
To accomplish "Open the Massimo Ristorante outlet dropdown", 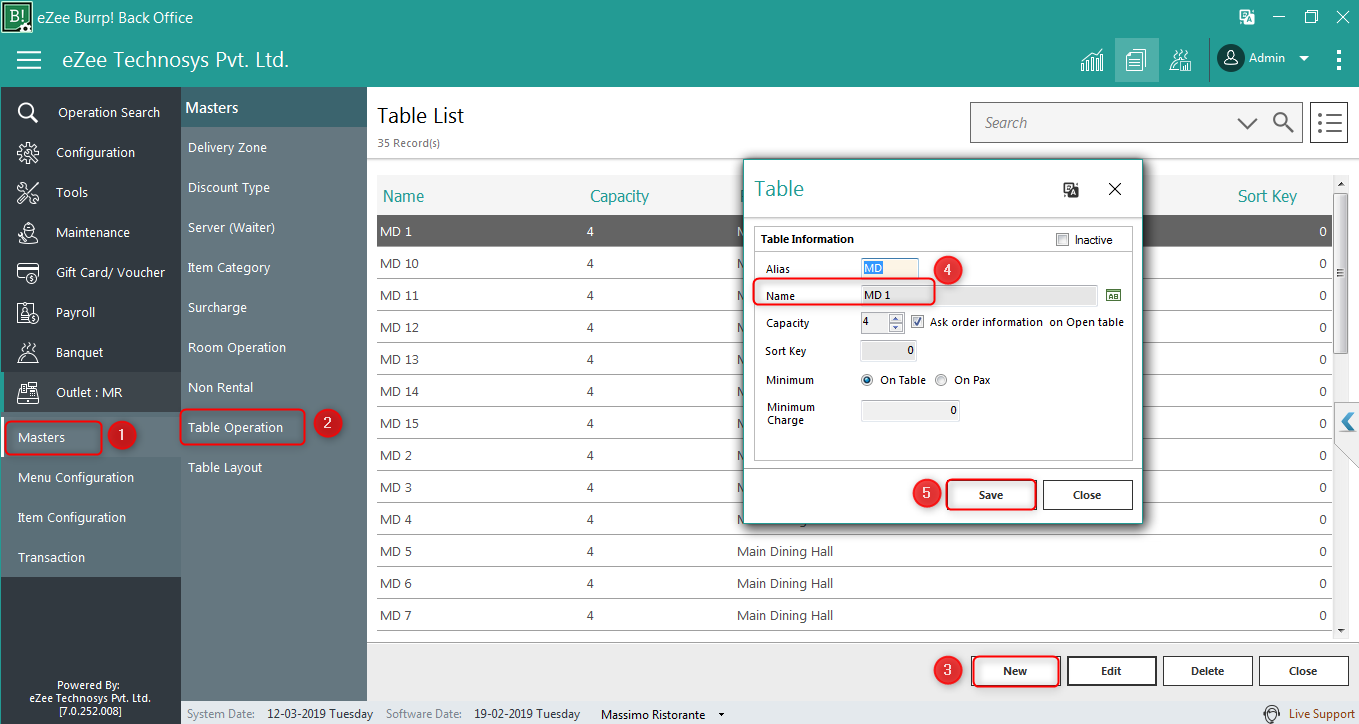I will pos(722,715).
